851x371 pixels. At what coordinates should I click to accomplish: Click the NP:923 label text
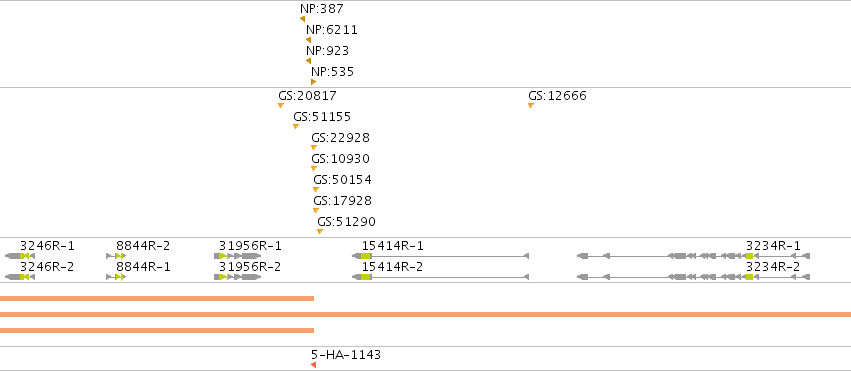(x=327, y=51)
